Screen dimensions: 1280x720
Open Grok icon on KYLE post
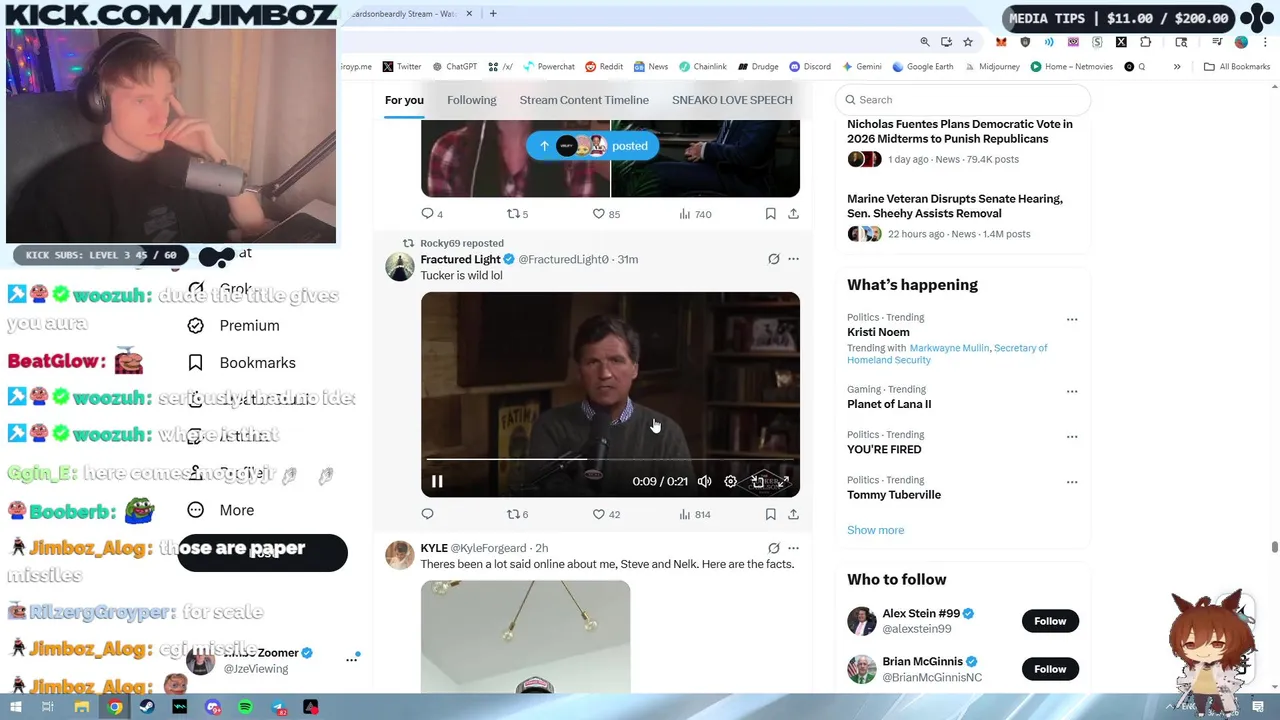(x=773, y=548)
